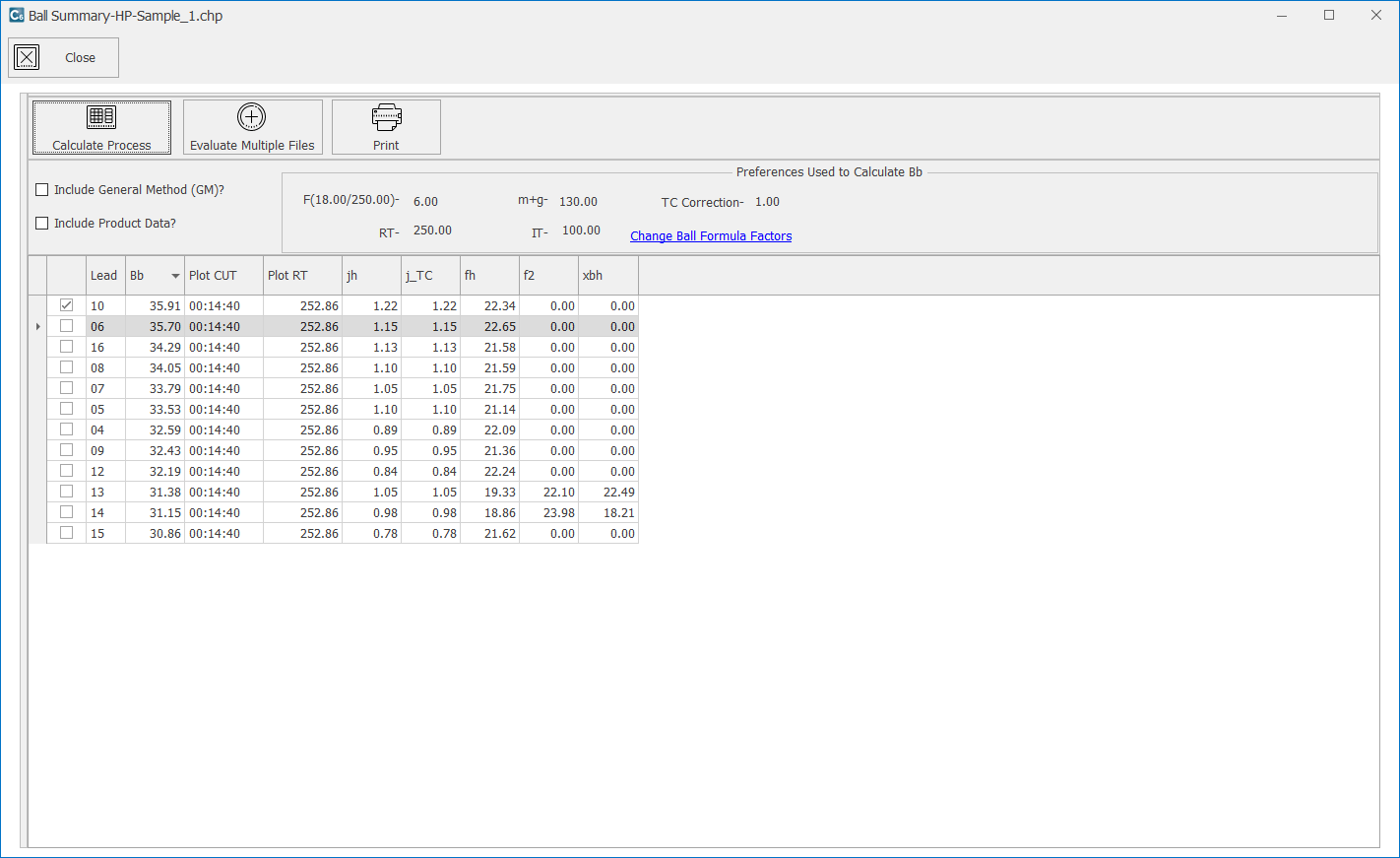Click xbh value 22.49
This screenshot has height=858, width=1400.
[x=618, y=493]
